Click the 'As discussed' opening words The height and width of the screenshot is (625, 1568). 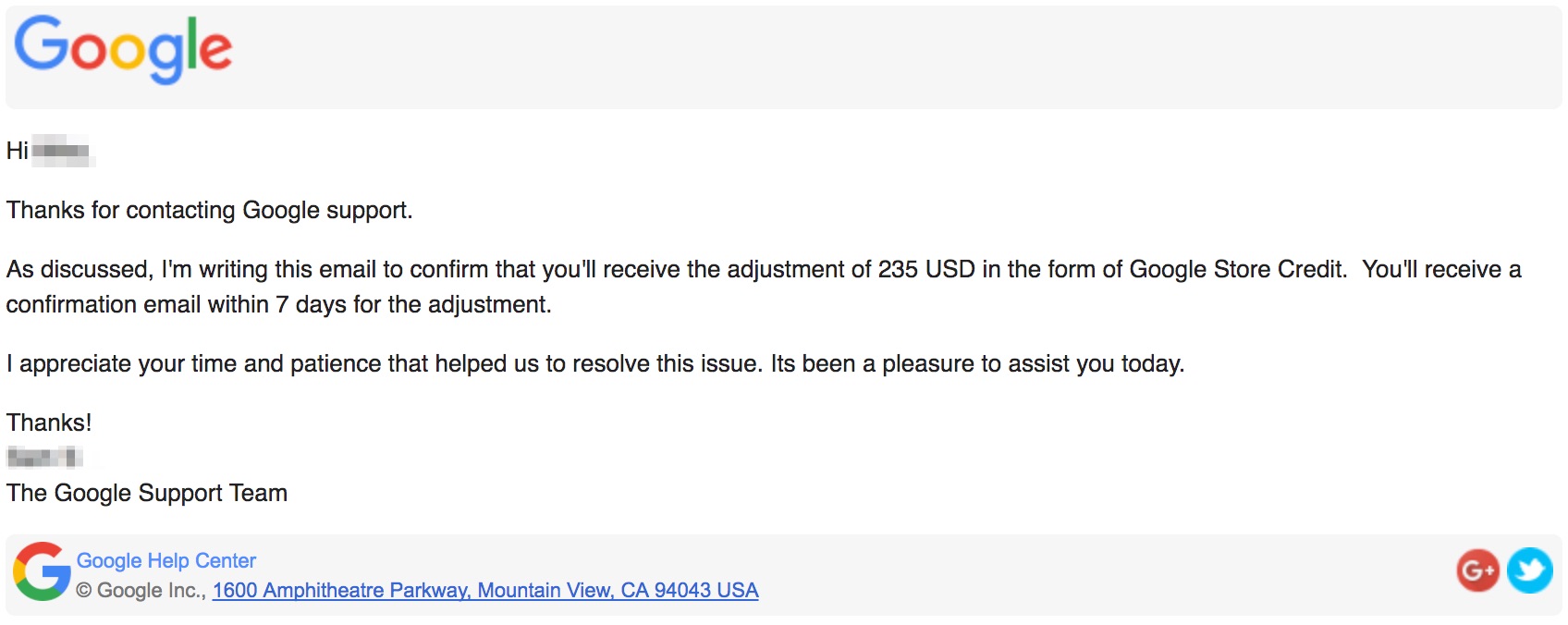point(79,269)
